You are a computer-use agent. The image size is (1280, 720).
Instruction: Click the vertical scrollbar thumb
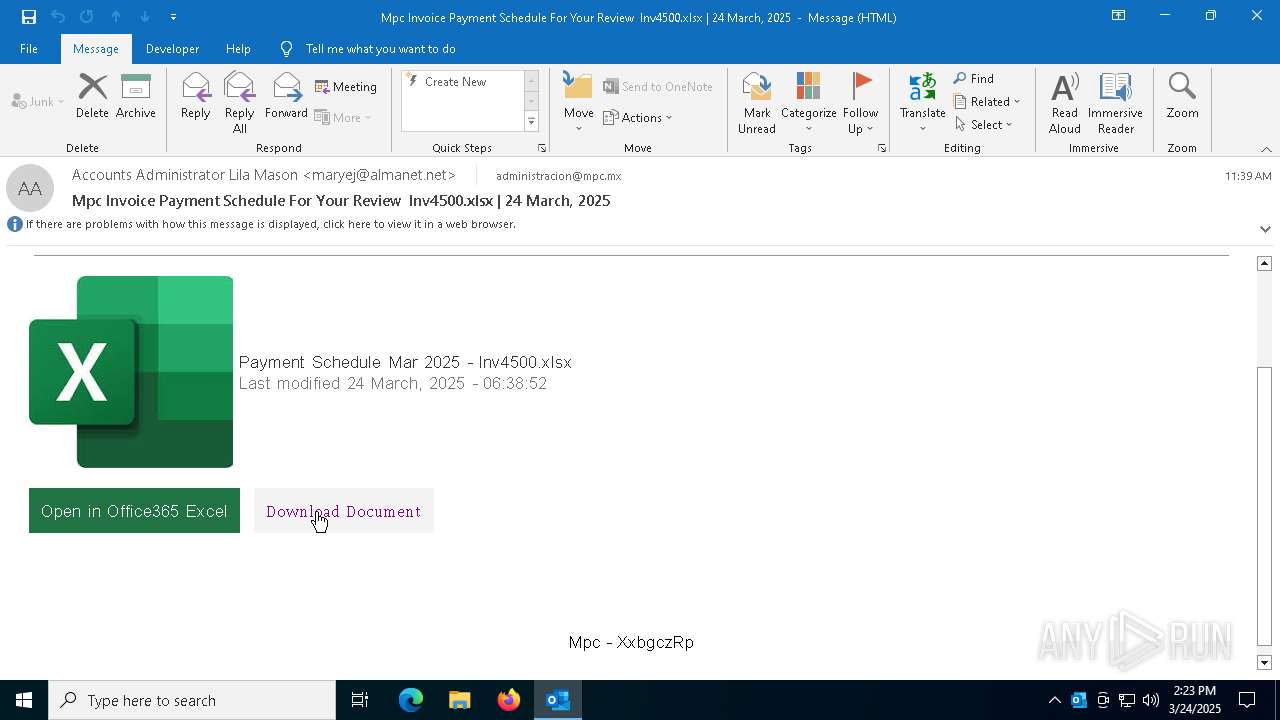pos(1264,507)
